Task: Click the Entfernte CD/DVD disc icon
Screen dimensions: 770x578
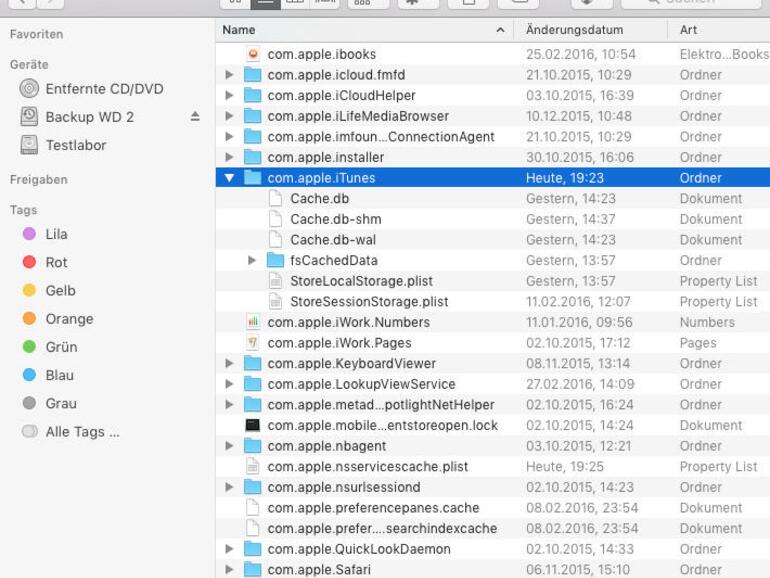Action: (x=29, y=88)
